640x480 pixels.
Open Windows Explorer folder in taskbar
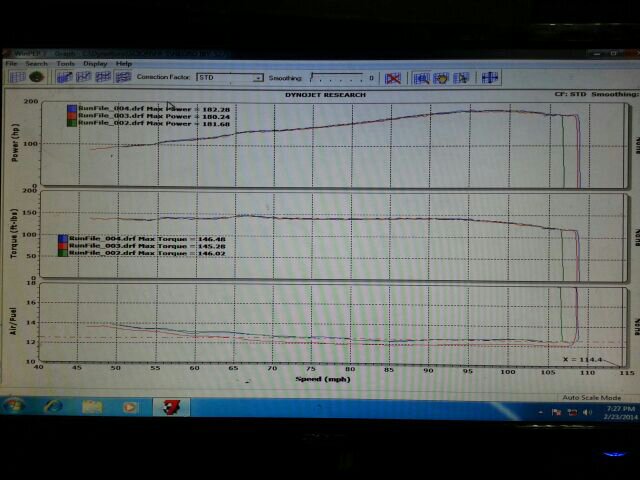(92, 407)
